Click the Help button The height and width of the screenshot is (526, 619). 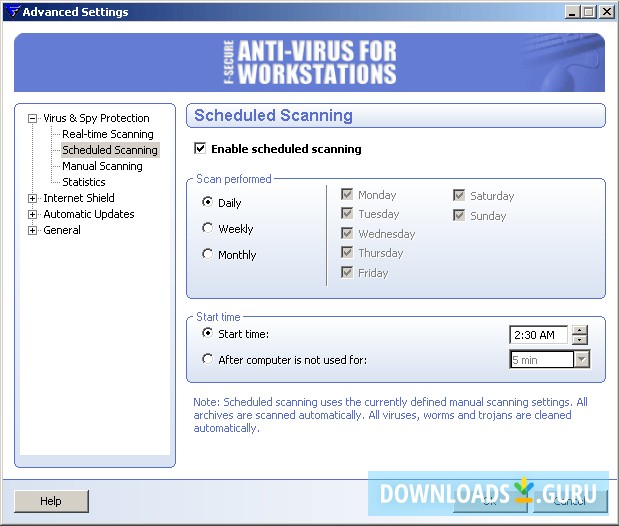coord(51,501)
